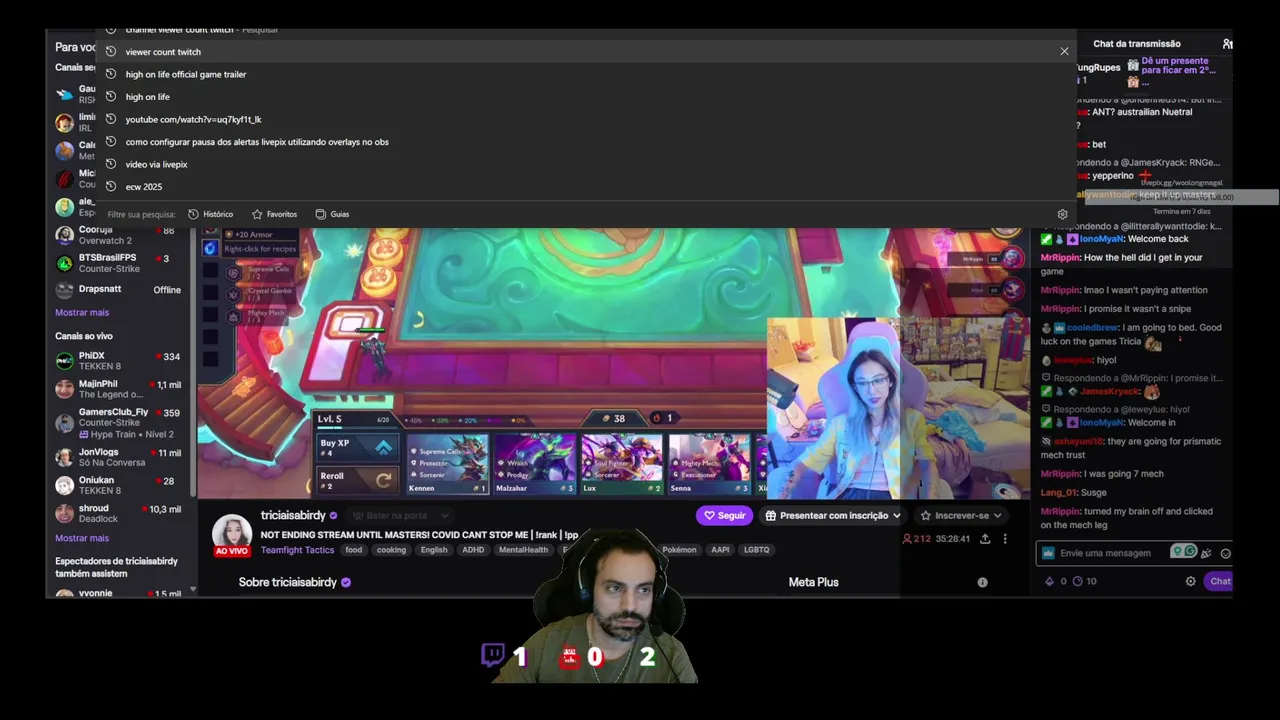
Task: Click the 'Pokémon' stream tag
Action: 679,550
